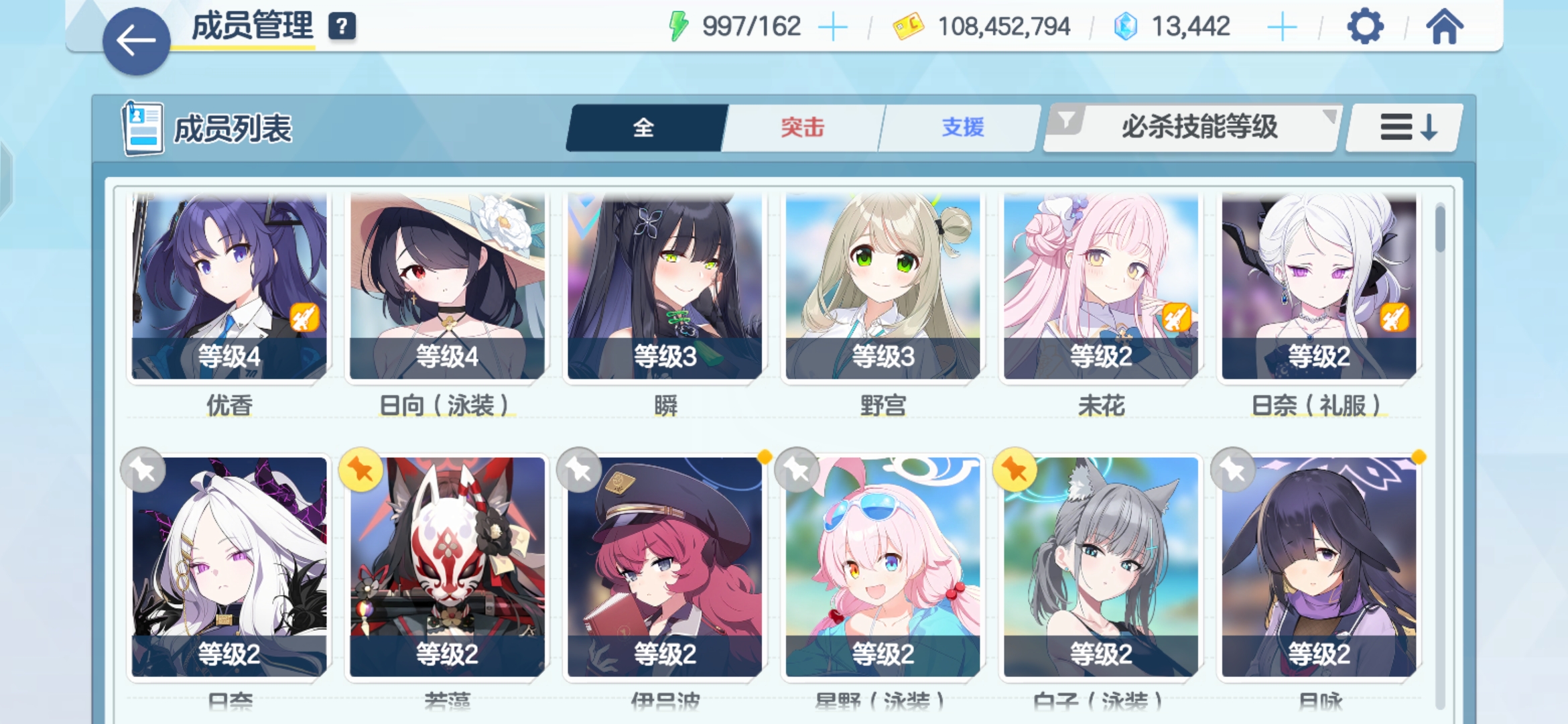Go to home lobby icon
Screen dimensions: 1568x724
(1445, 27)
